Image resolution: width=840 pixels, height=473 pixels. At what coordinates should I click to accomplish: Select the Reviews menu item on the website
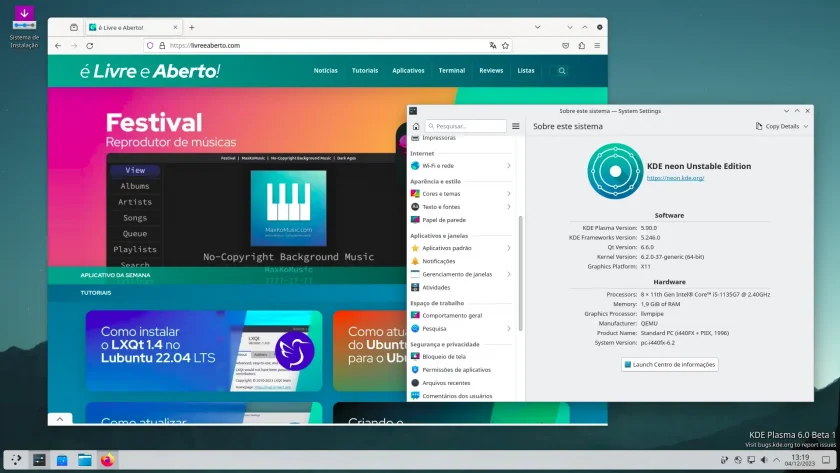[491, 71]
